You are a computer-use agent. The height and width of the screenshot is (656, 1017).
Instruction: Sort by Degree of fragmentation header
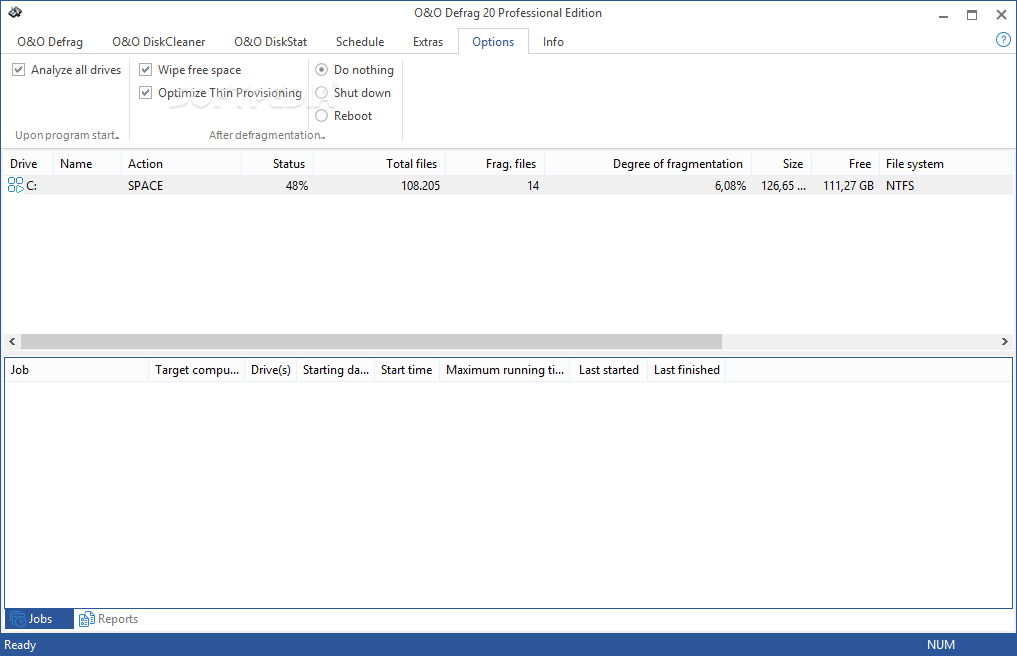(x=648, y=164)
